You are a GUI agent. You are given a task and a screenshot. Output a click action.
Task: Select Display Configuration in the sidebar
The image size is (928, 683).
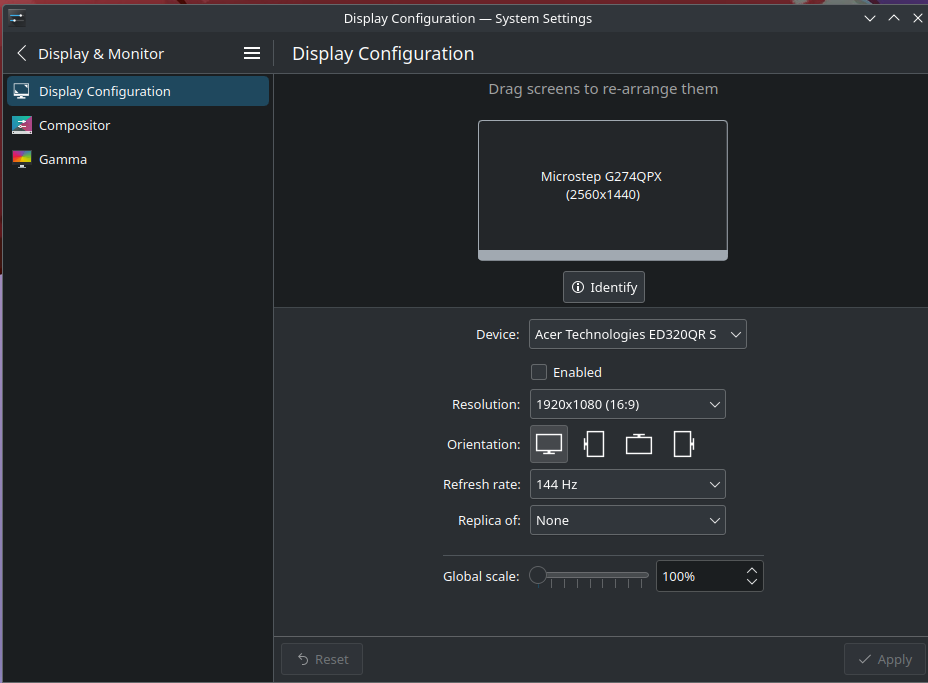point(104,91)
